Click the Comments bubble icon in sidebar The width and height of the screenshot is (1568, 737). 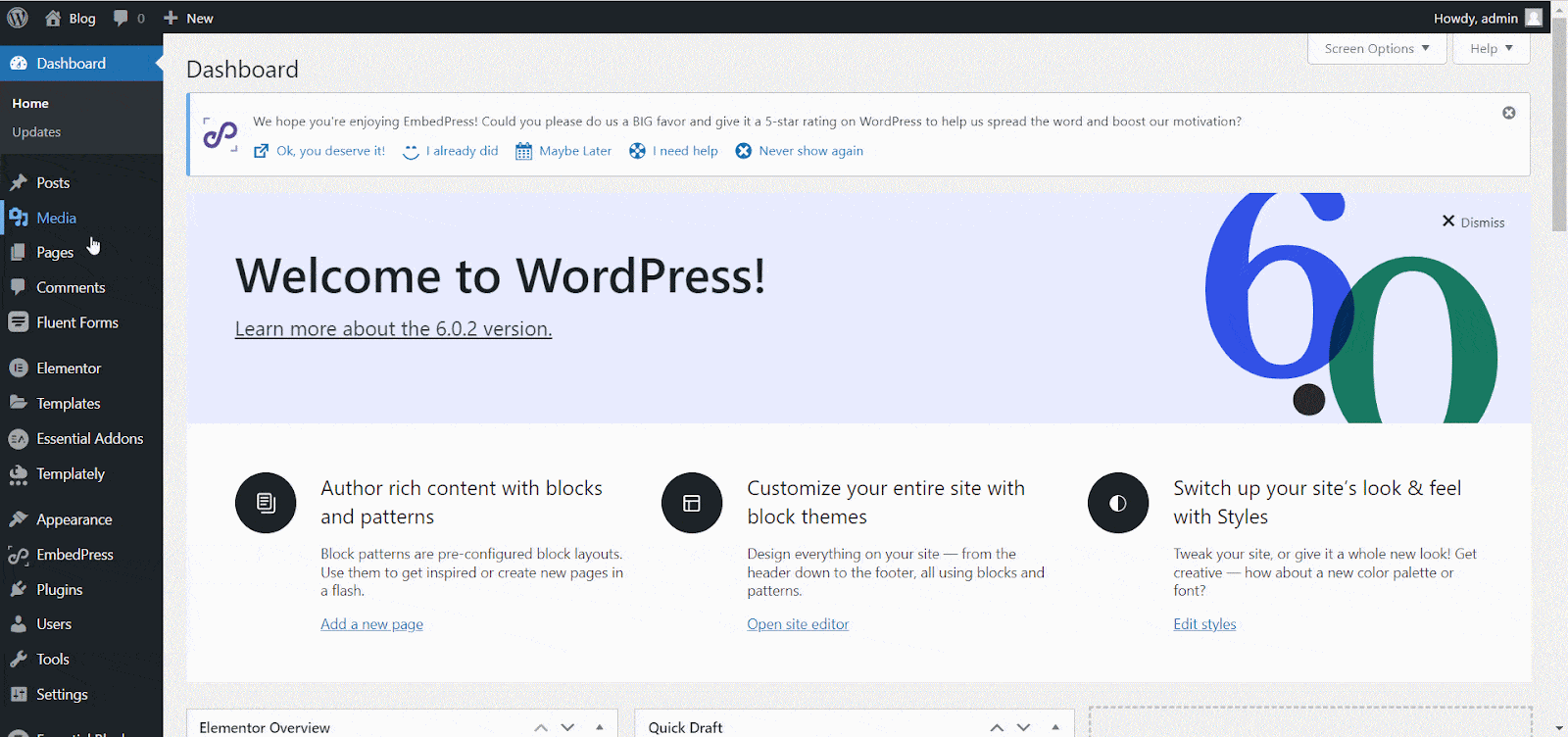tap(19, 287)
